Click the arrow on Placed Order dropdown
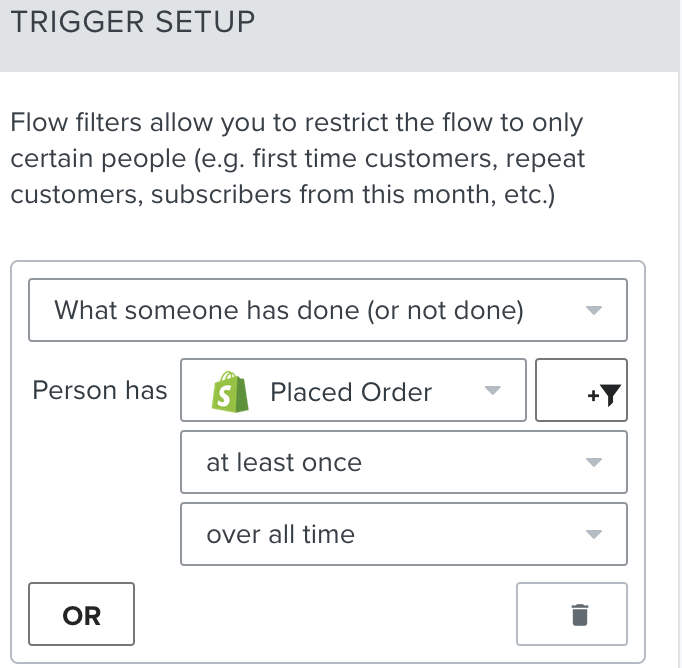 492,391
